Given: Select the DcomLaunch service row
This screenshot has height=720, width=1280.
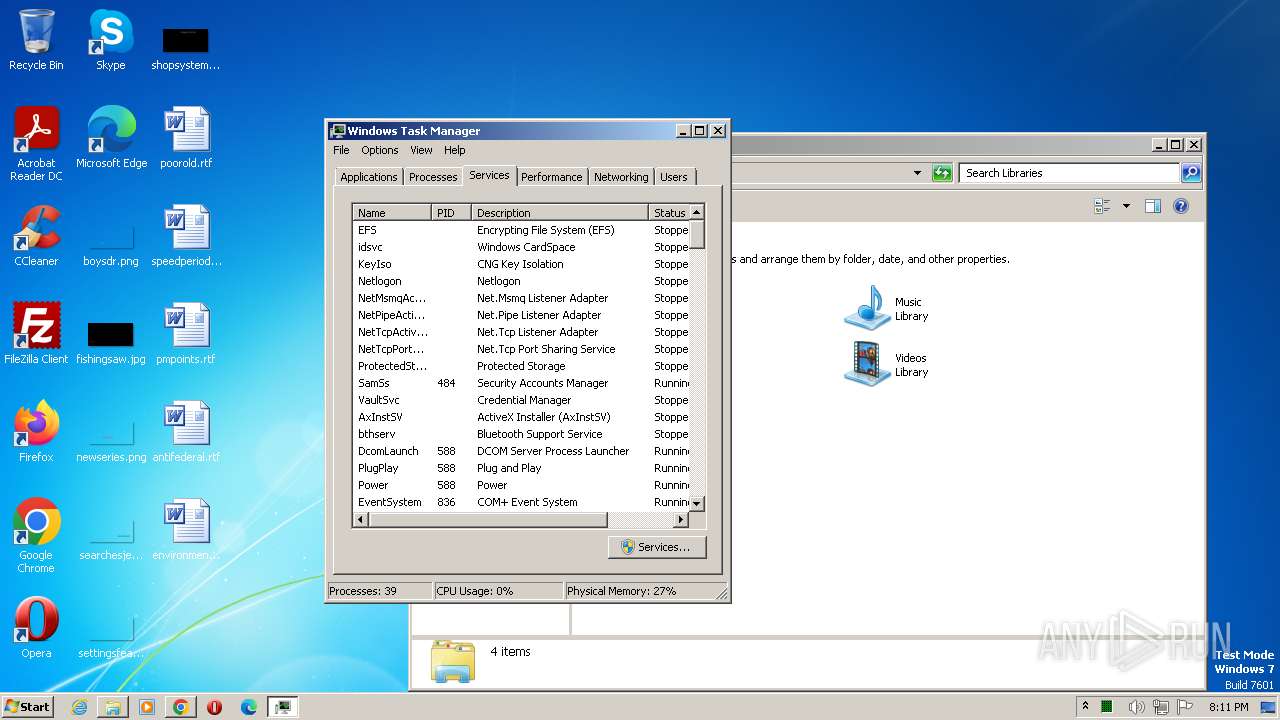Looking at the screenshot, I should pyautogui.click(x=521, y=451).
